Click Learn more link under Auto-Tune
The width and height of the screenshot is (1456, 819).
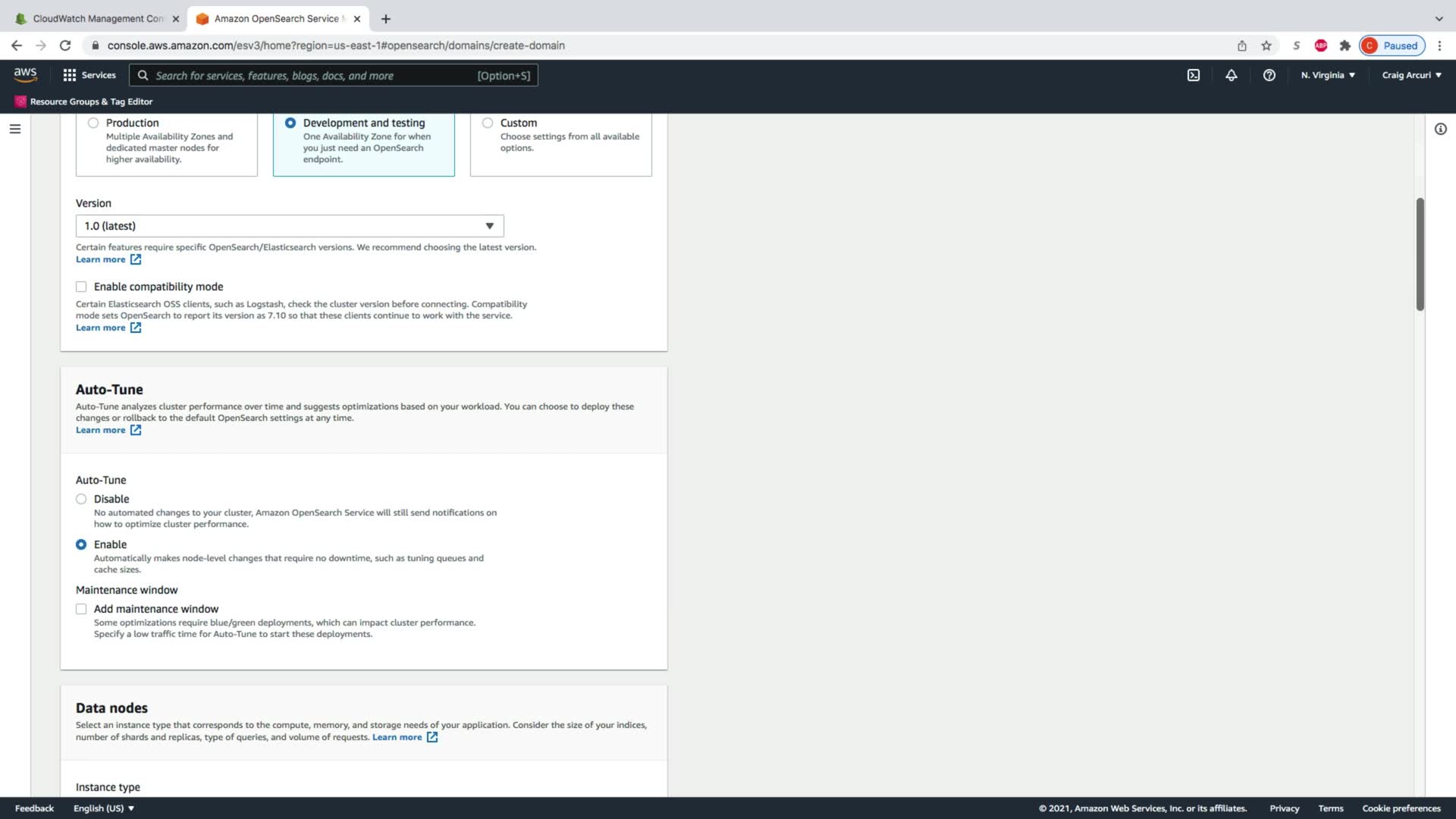tap(101, 430)
